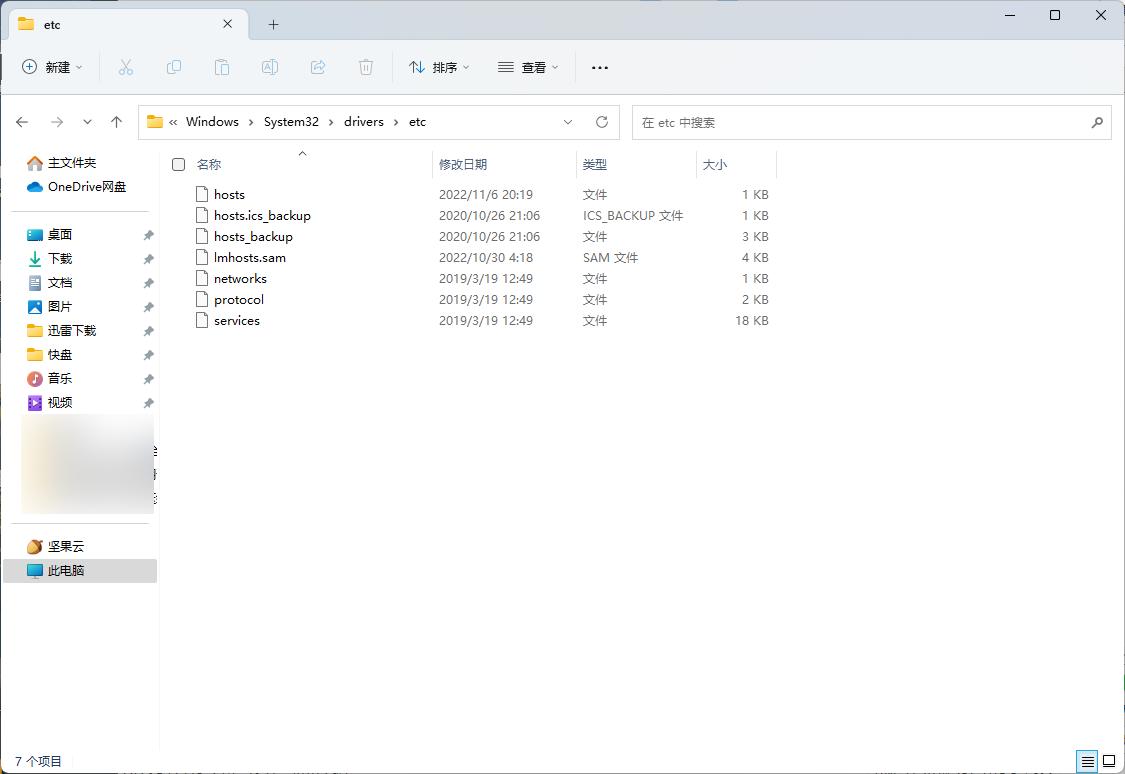
Task: Click the Copy icon in the toolbar
Action: pyautogui.click(x=174, y=67)
